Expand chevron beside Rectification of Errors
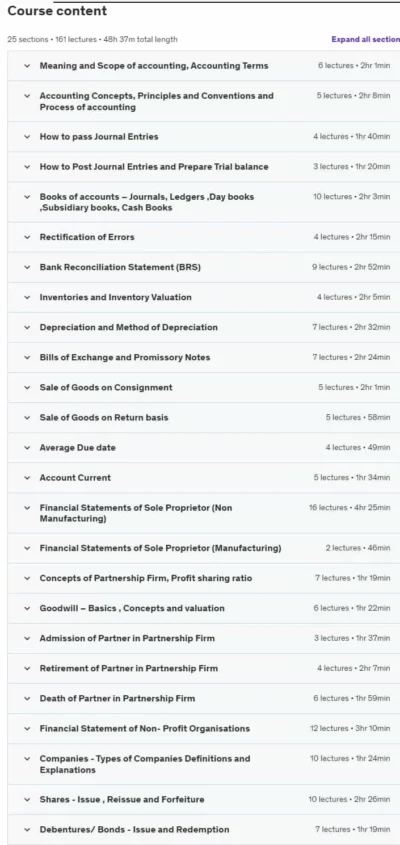Image resolution: width=400 pixels, height=845 pixels. click(x=27, y=237)
